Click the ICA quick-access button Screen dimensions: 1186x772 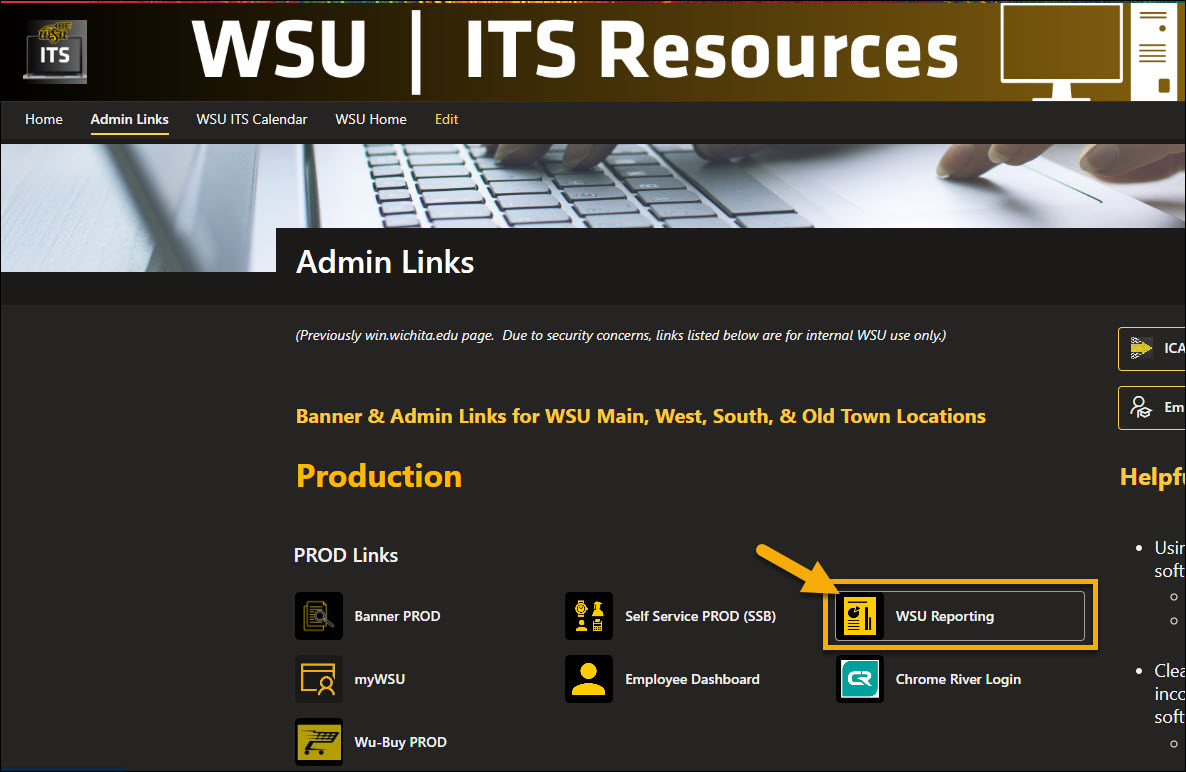pos(1160,348)
